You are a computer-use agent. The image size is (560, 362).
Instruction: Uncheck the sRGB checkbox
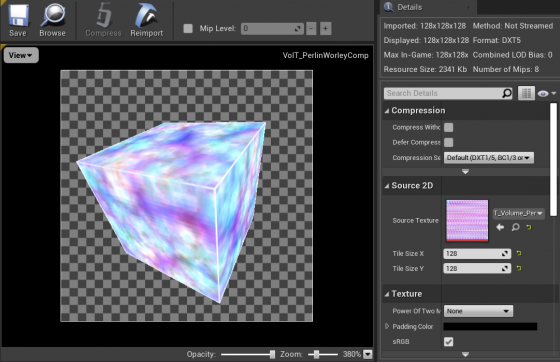tap(449, 342)
